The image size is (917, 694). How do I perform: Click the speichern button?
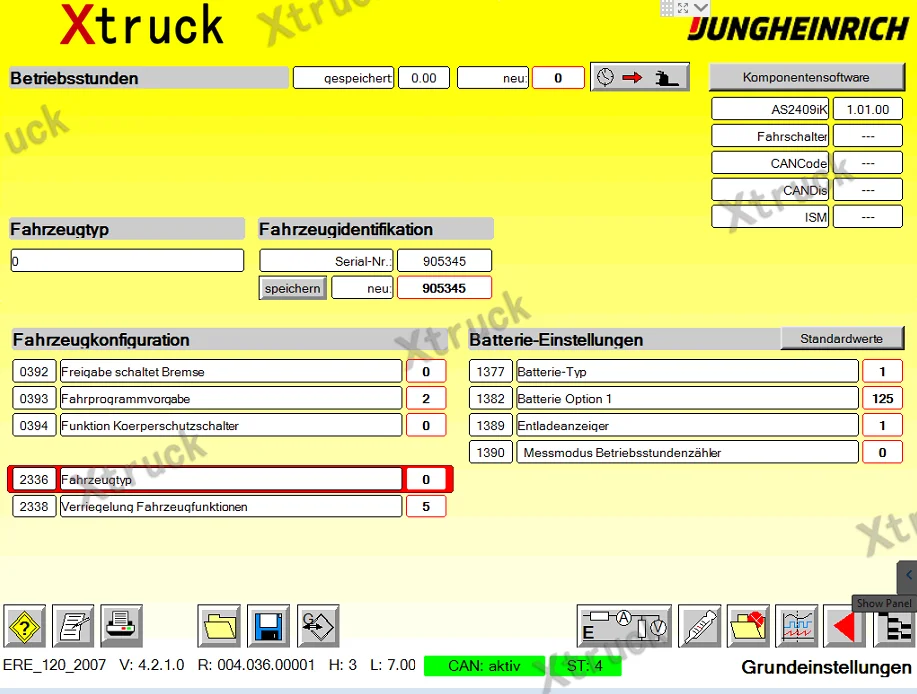click(x=292, y=288)
